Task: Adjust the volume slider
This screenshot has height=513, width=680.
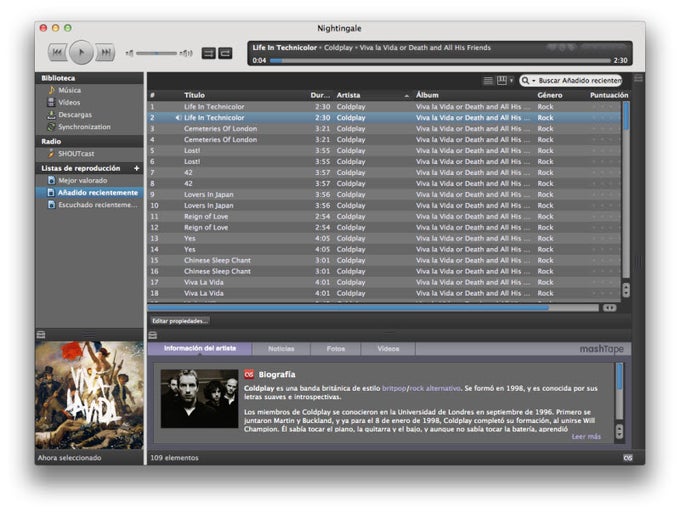Action: (157, 53)
